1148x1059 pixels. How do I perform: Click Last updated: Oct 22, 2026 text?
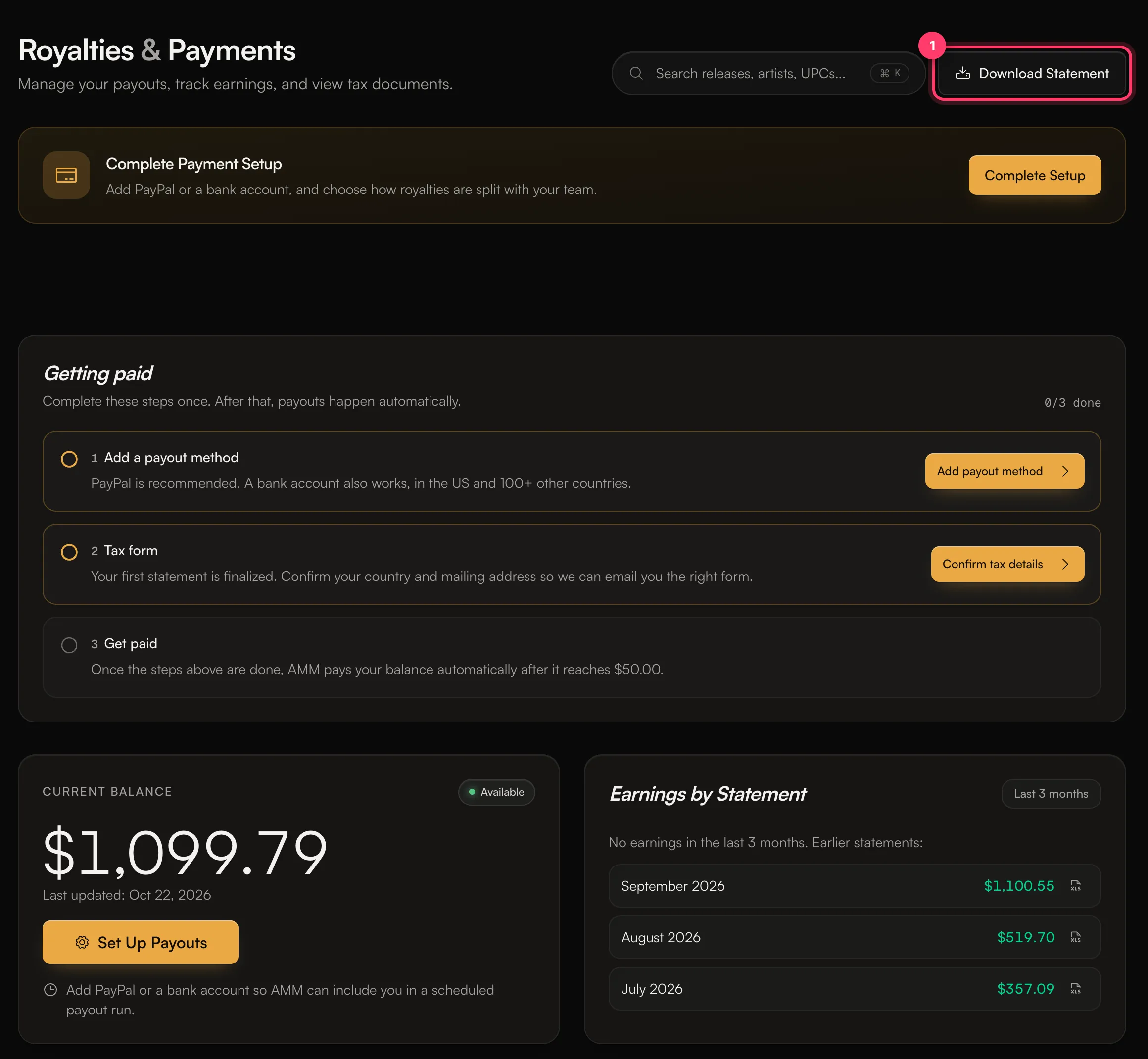[x=127, y=895]
